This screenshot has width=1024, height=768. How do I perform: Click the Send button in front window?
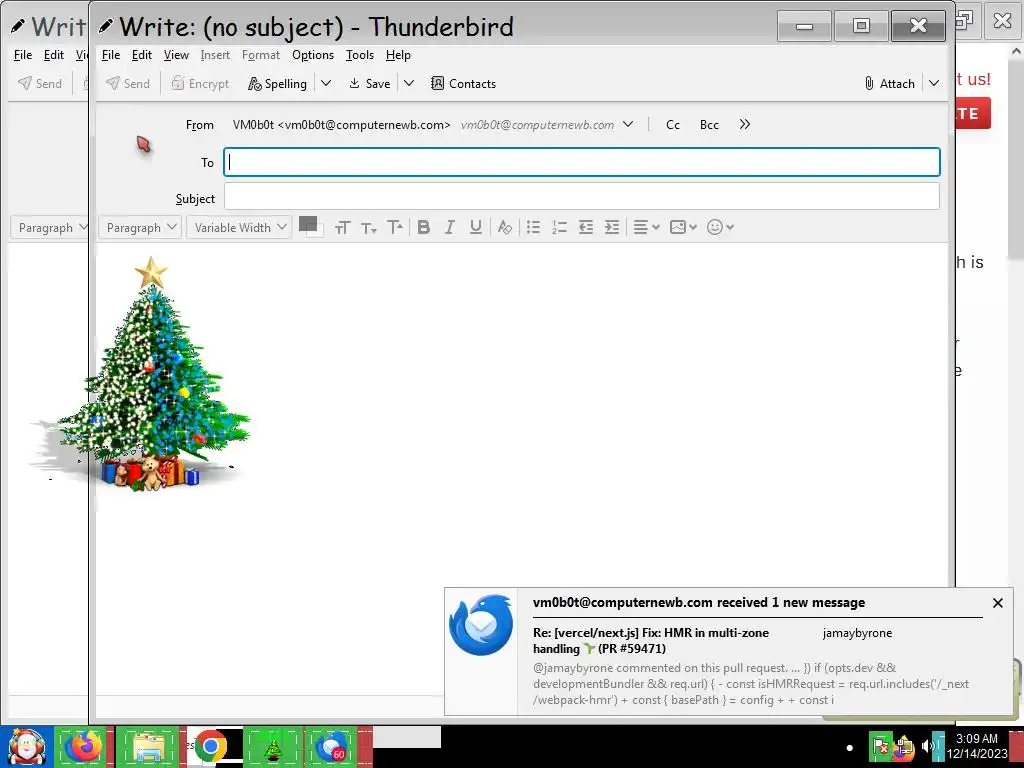click(x=128, y=84)
